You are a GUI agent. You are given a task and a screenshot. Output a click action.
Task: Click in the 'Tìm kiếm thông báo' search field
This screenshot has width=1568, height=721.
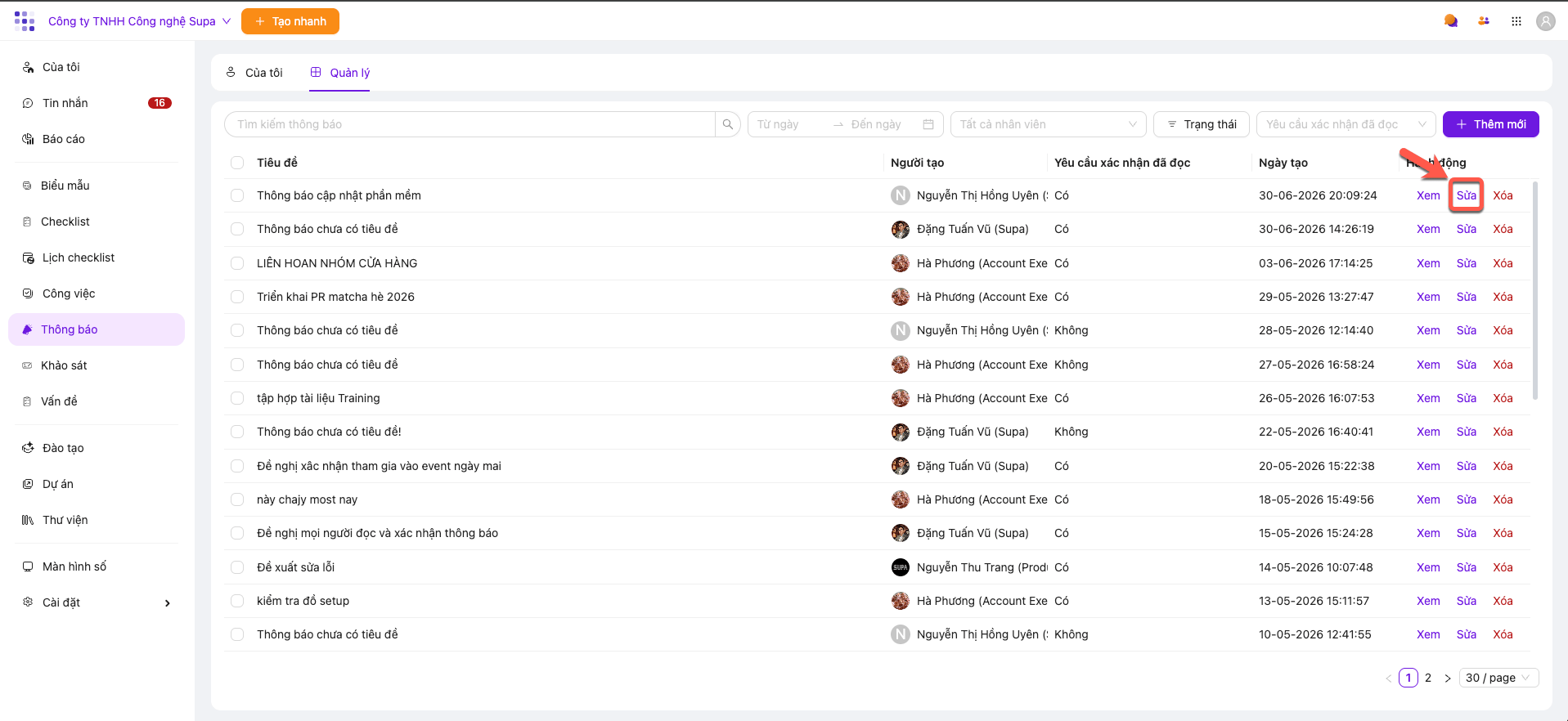(470, 124)
